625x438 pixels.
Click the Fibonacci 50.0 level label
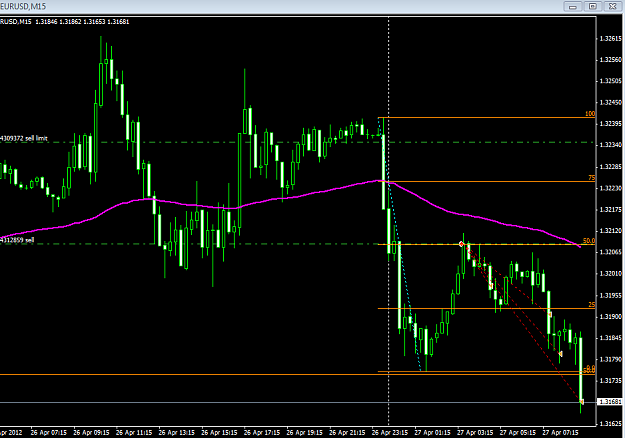click(589, 241)
